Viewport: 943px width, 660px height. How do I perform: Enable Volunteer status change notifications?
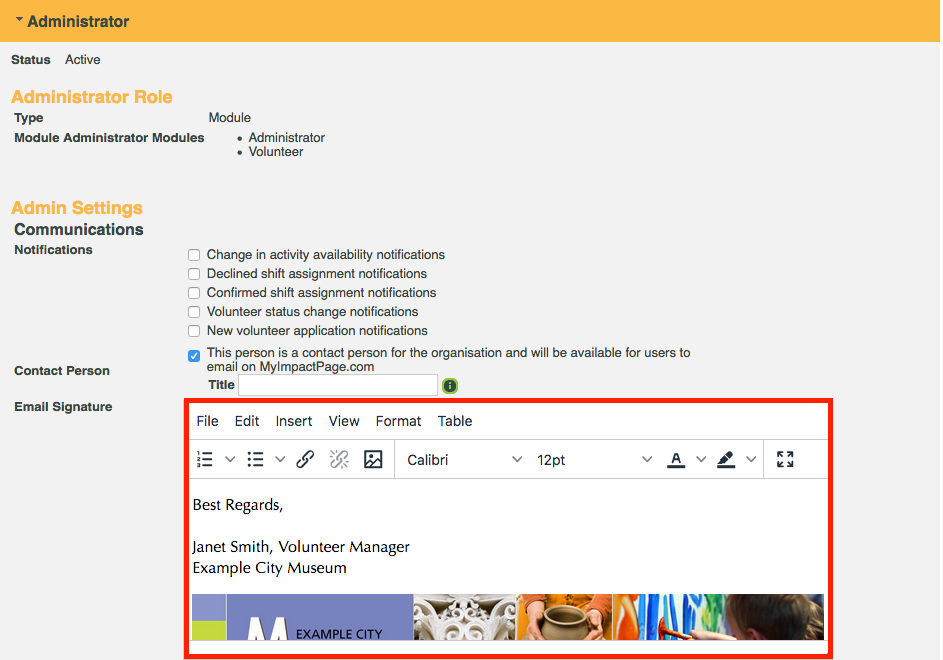coord(194,312)
